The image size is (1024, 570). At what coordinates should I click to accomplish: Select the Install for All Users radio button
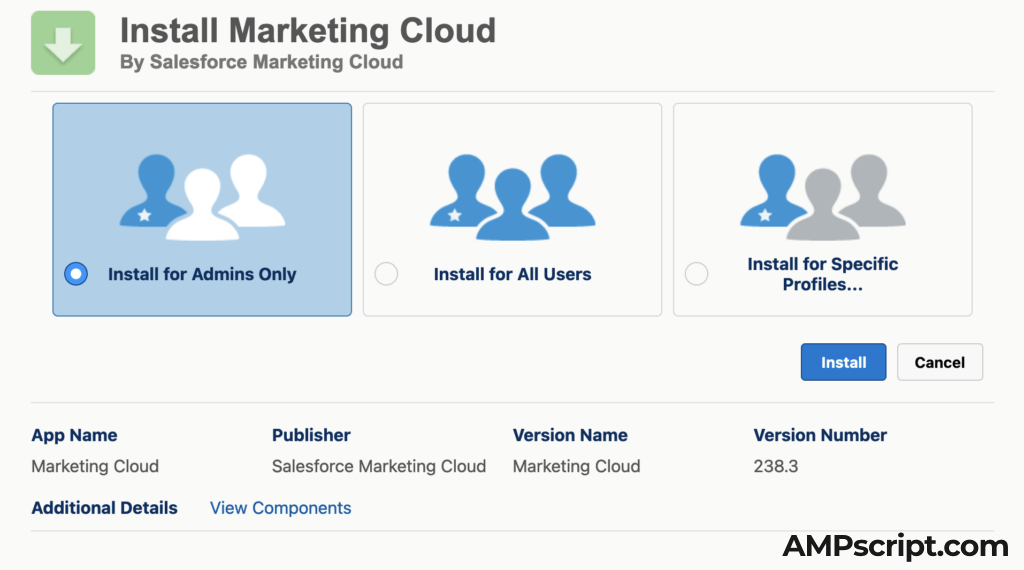pos(386,274)
